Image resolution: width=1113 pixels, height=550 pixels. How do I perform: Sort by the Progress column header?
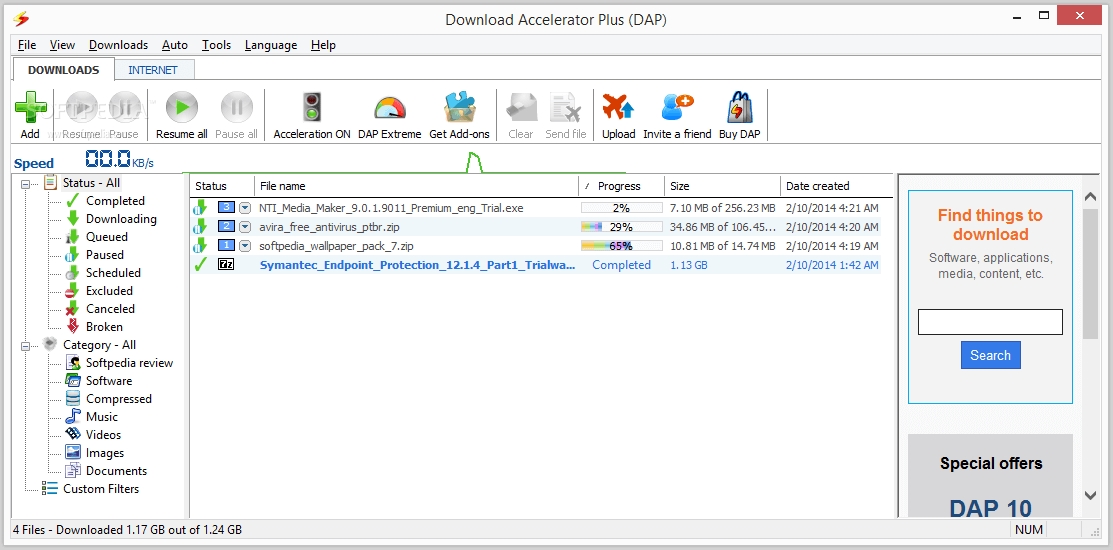pyautogui.click(x=622, y=186)
